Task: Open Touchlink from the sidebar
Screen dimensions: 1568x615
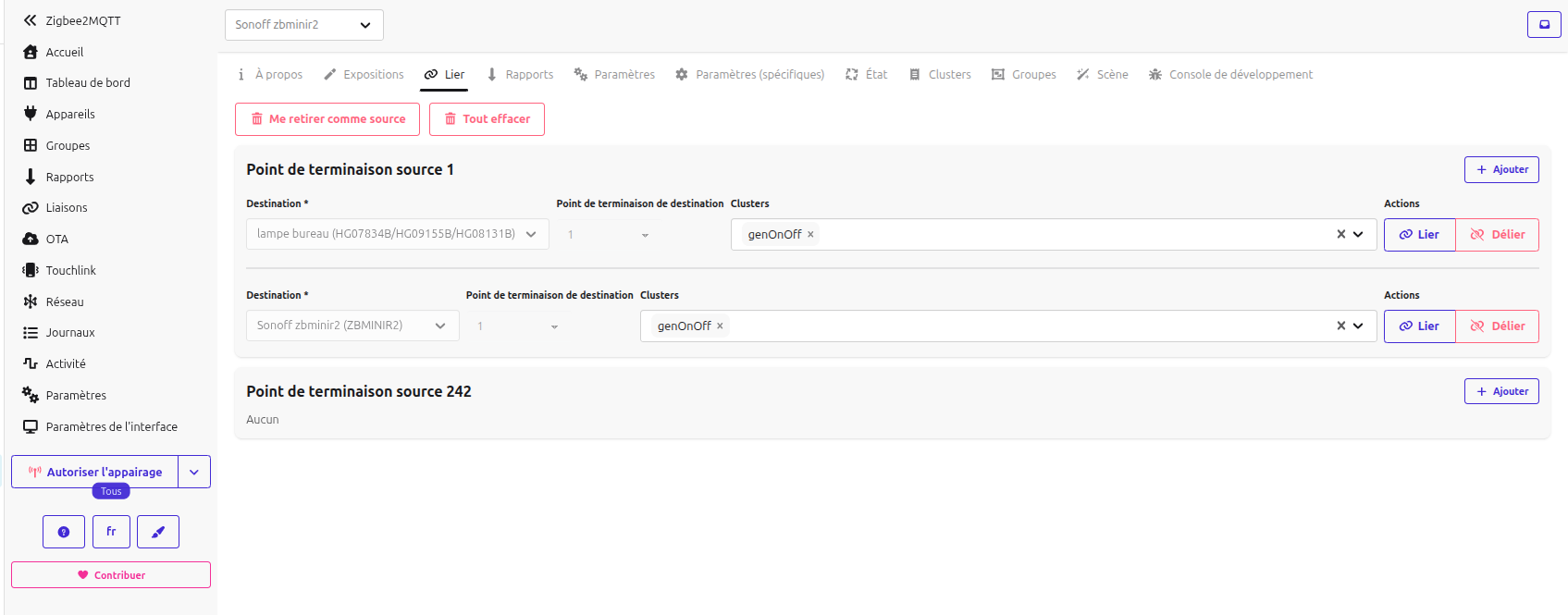Action: click(x=70, y=270)
